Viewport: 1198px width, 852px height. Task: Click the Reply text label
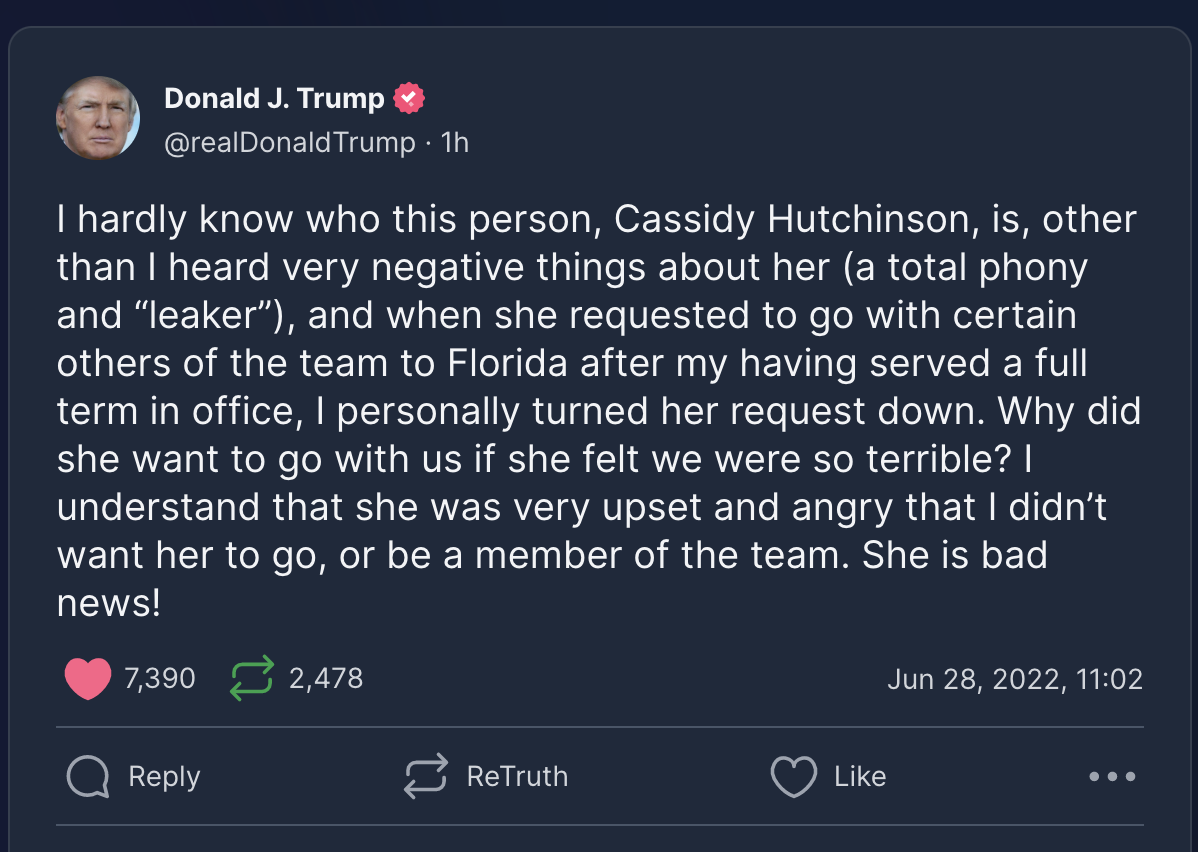164,776
